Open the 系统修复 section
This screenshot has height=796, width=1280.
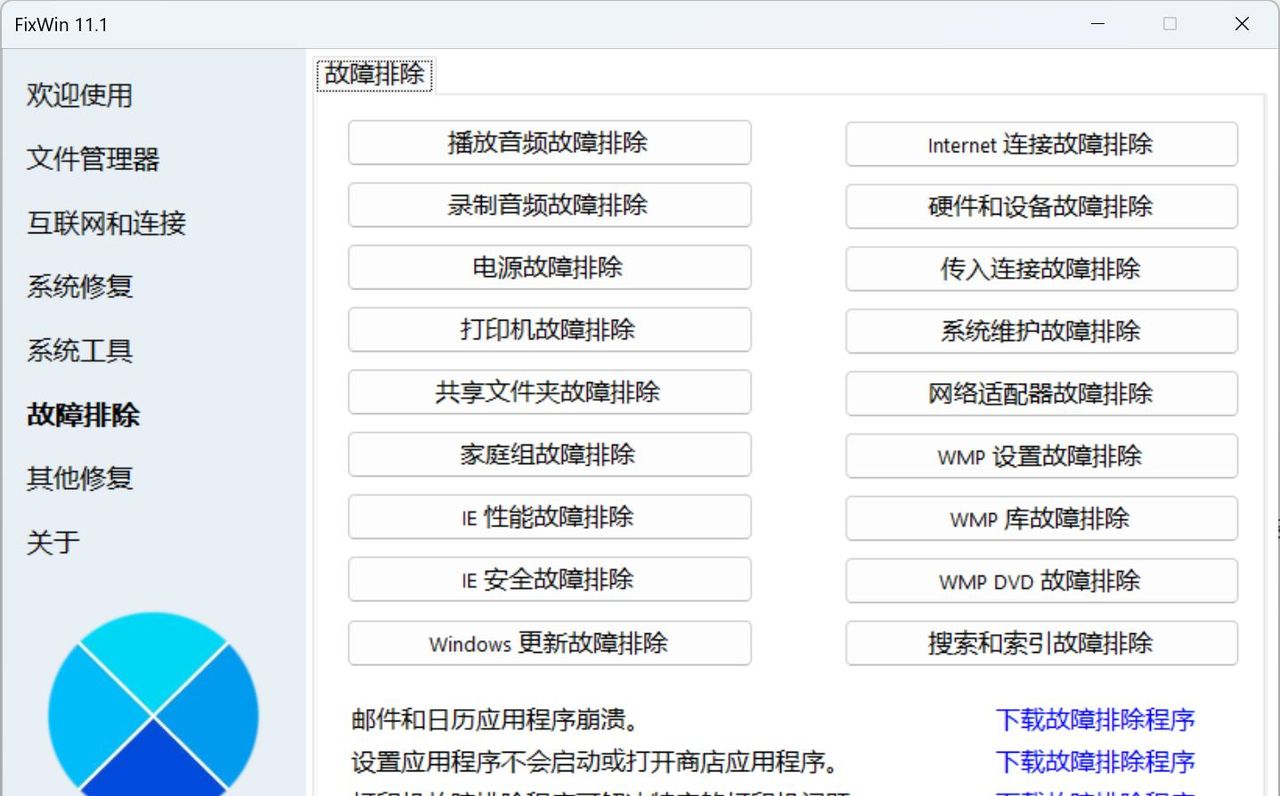pyautogui.click(x=78, y=287)
